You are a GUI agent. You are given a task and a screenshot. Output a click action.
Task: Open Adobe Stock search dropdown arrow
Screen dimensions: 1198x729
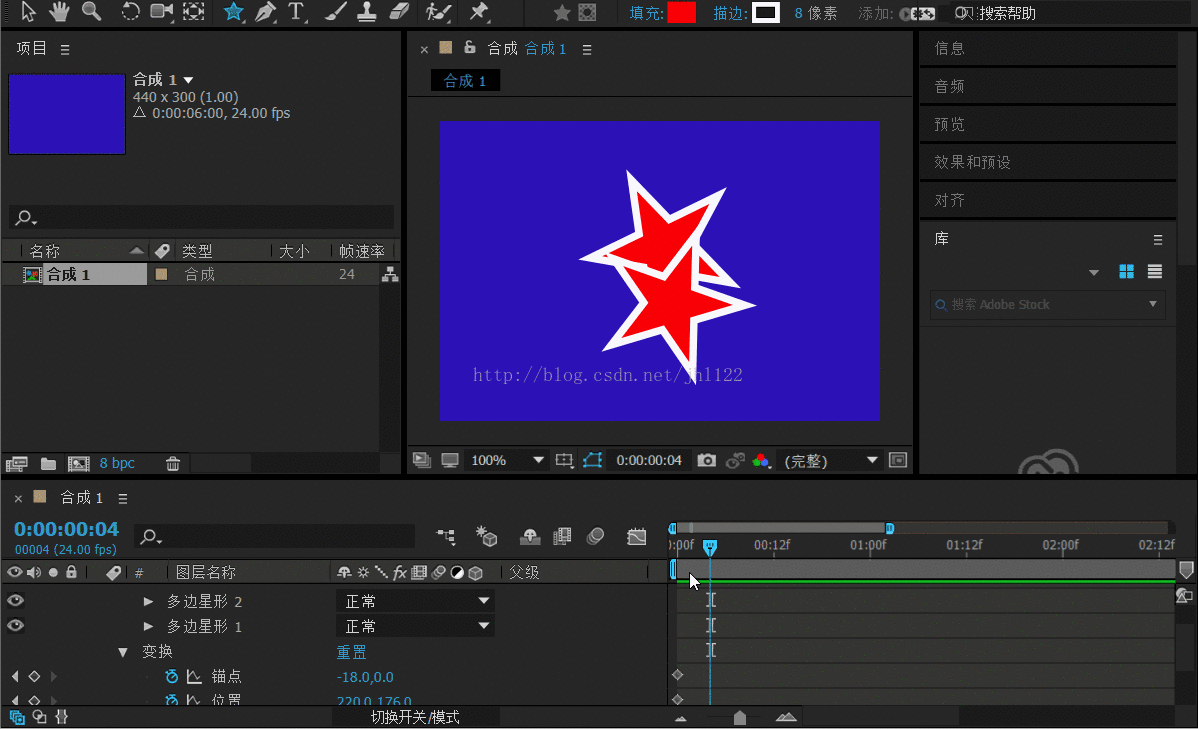tap(1153, 304)
